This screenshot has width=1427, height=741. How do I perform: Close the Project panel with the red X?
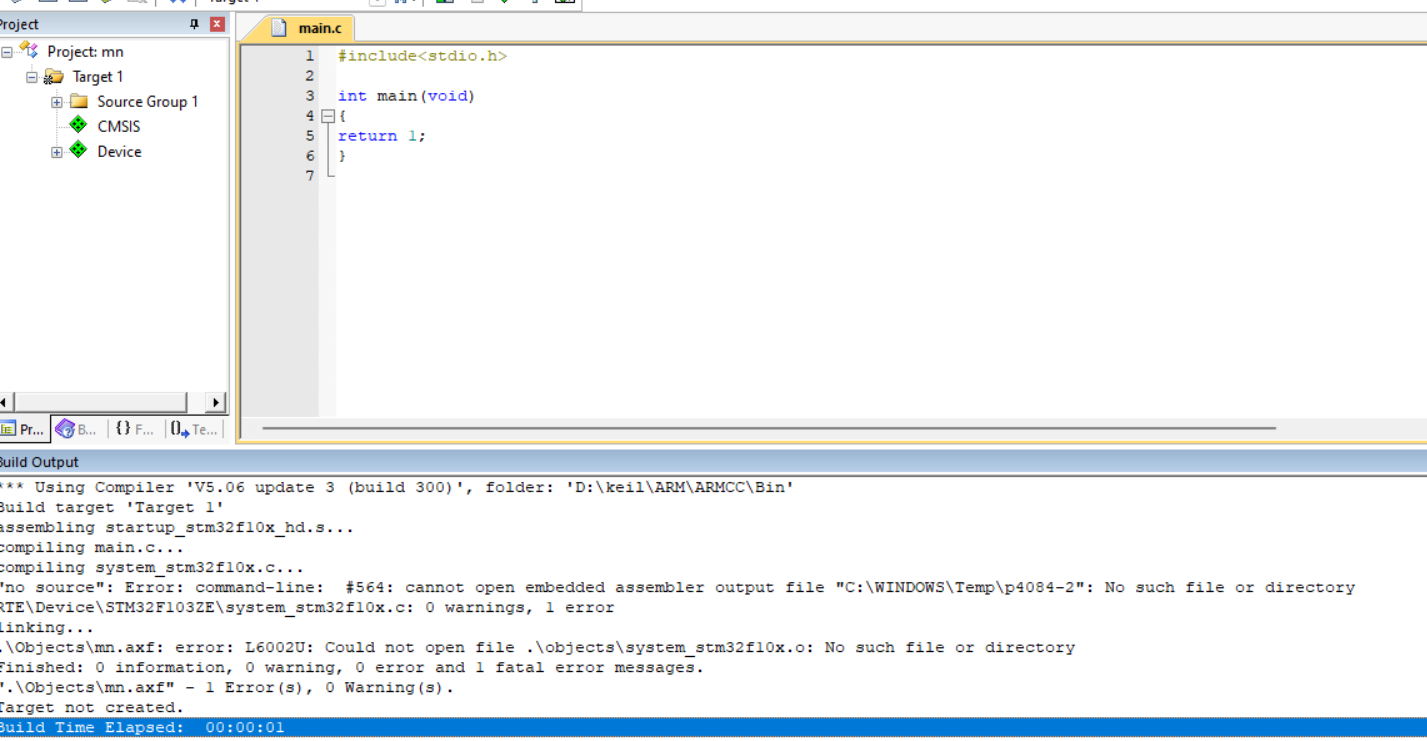point(217,24)
